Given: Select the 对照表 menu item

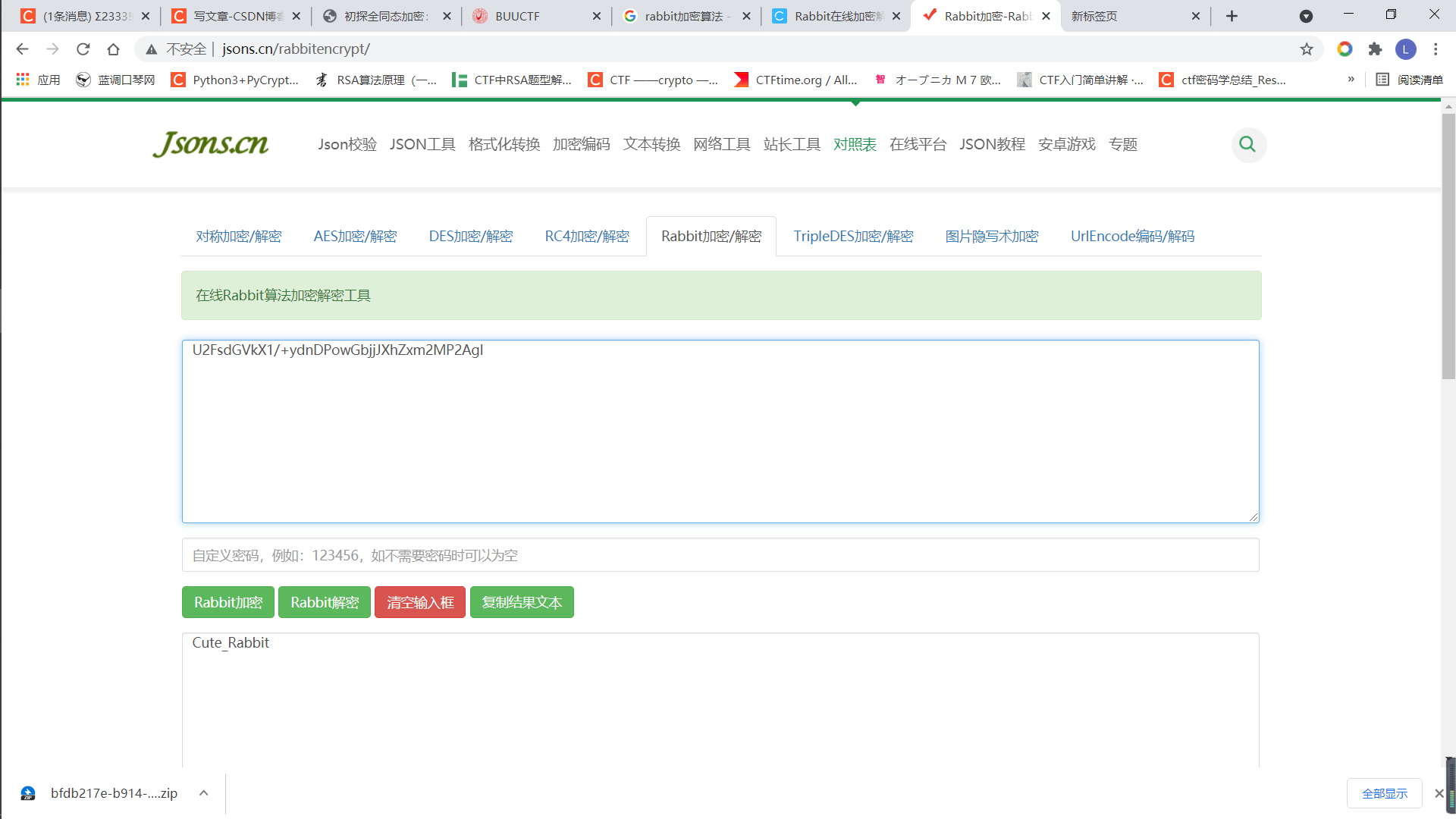Looking at the screenshot, I should click(x=855, y=144).
